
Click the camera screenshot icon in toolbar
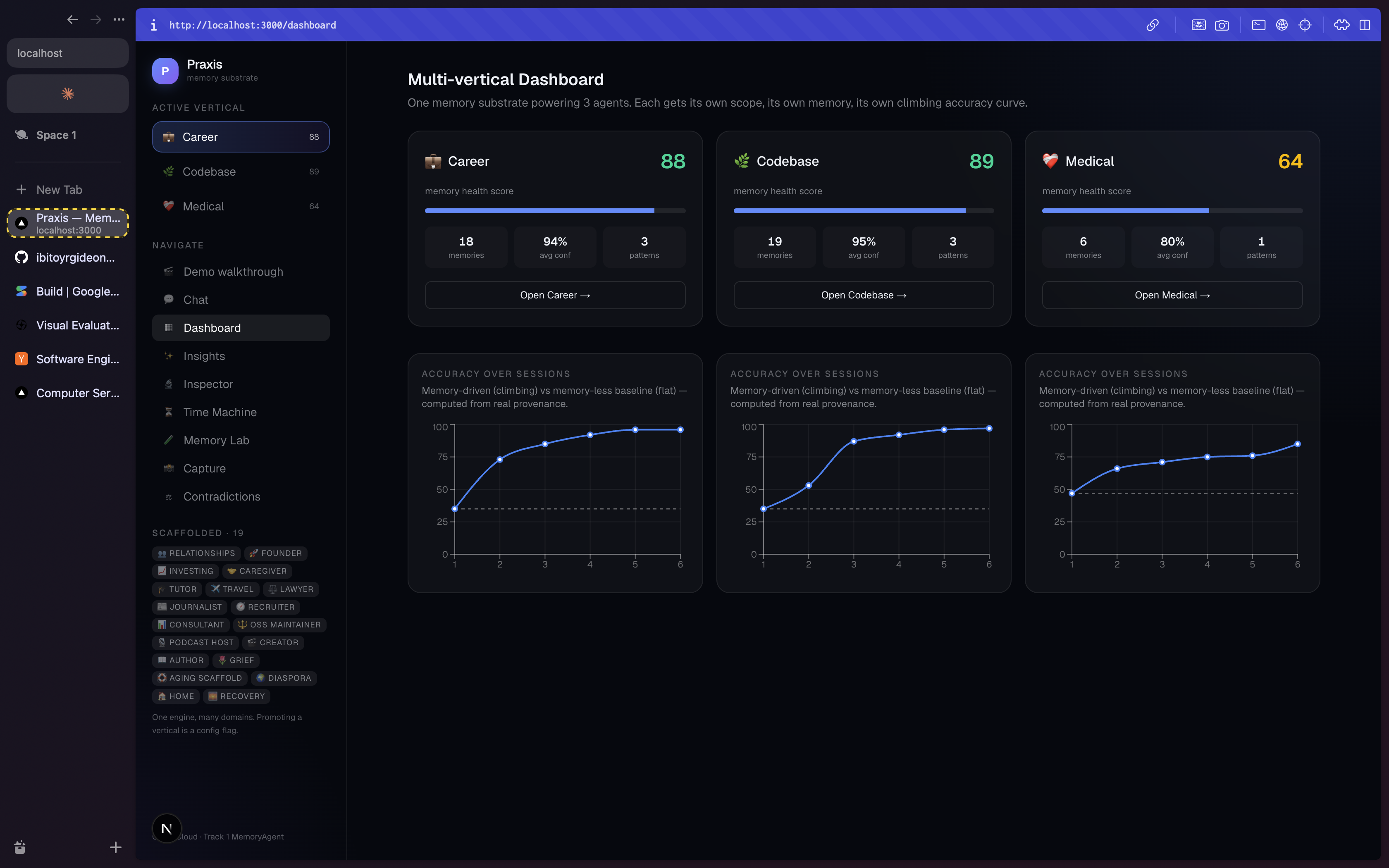[x=1222, y=25]
